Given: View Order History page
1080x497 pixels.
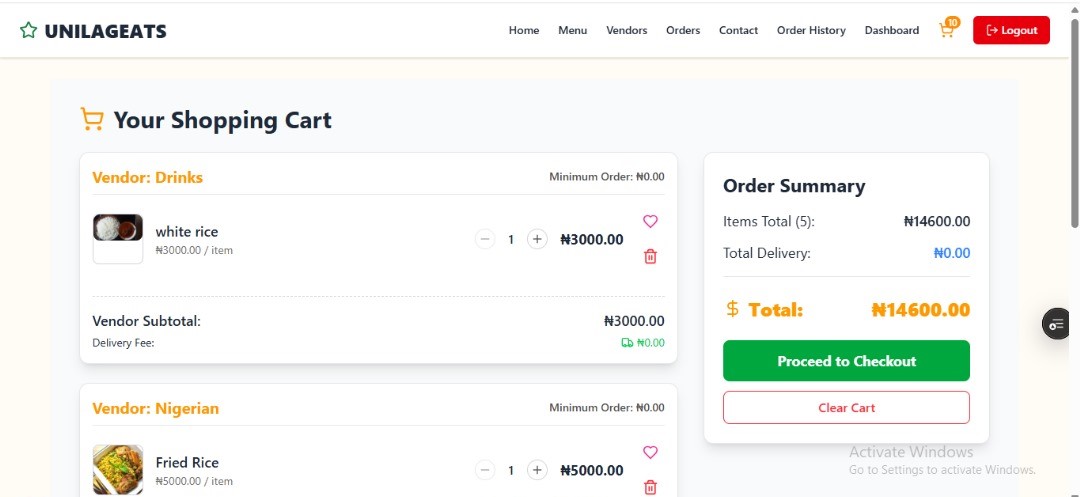Looking at the screenshot, I should tap(811, 30).
